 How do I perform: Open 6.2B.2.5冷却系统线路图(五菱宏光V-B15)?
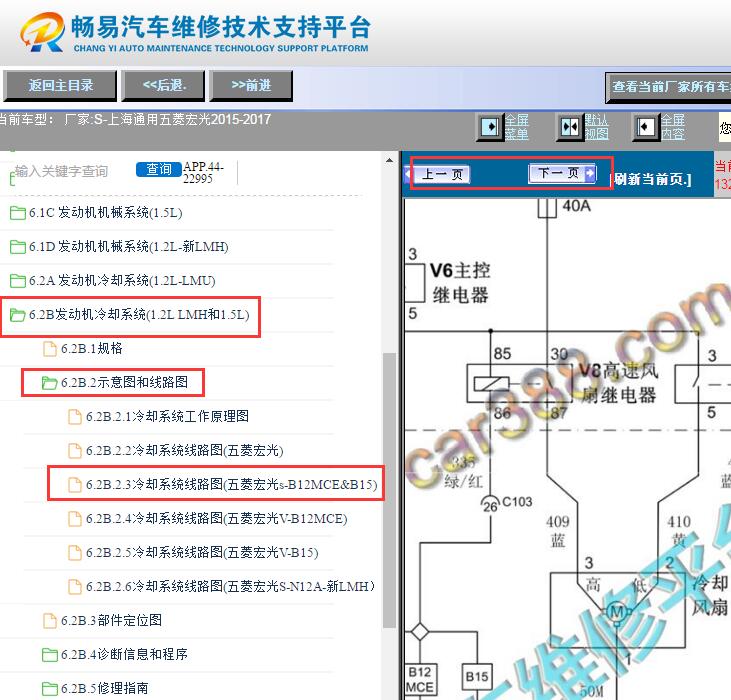tap(202, 553)
